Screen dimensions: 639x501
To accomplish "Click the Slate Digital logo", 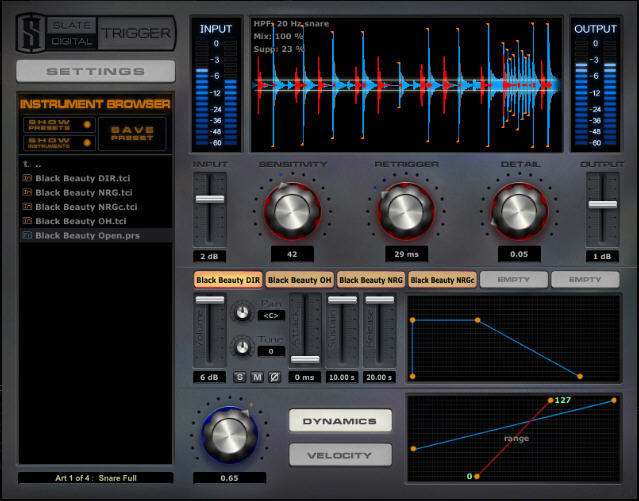I will (96, 33).
